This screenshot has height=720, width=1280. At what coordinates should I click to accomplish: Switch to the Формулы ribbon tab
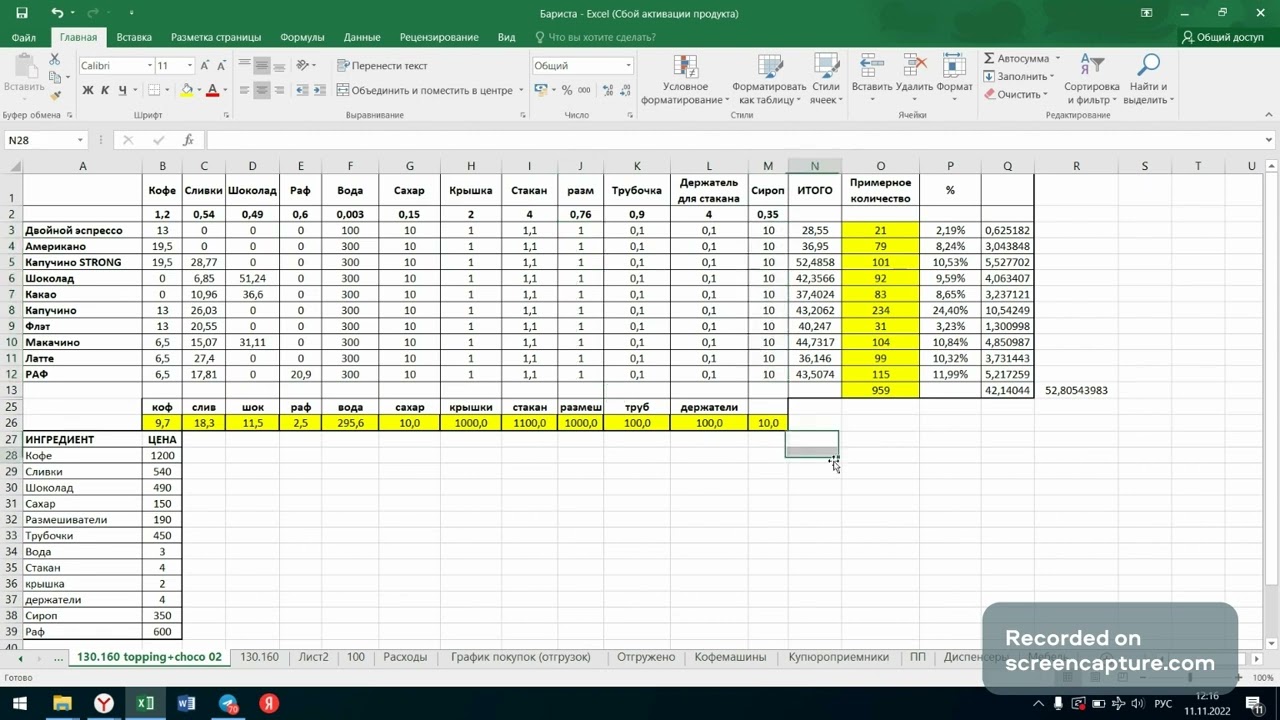coord(302,37)
